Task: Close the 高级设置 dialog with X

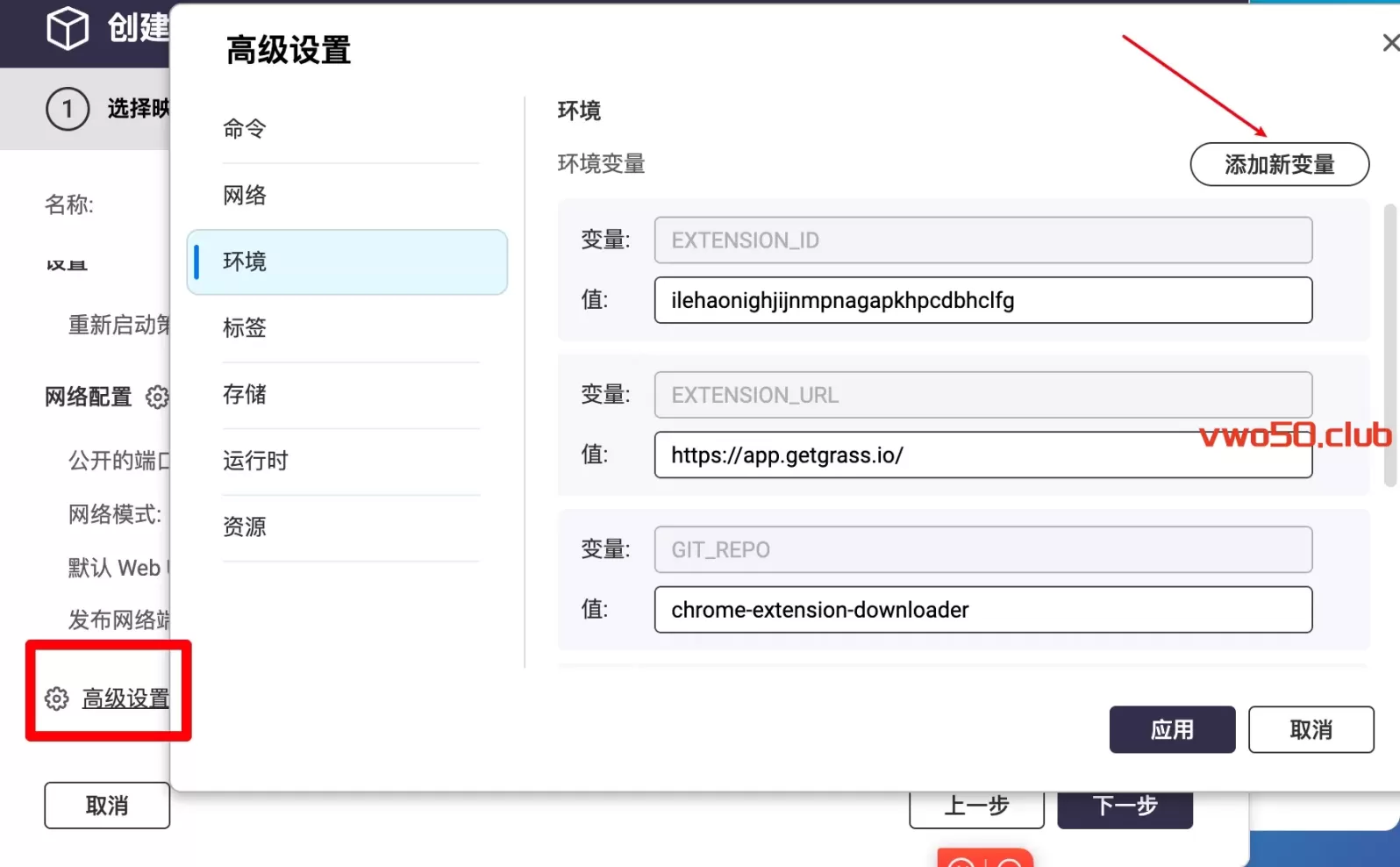Action: coord(1390,43)
